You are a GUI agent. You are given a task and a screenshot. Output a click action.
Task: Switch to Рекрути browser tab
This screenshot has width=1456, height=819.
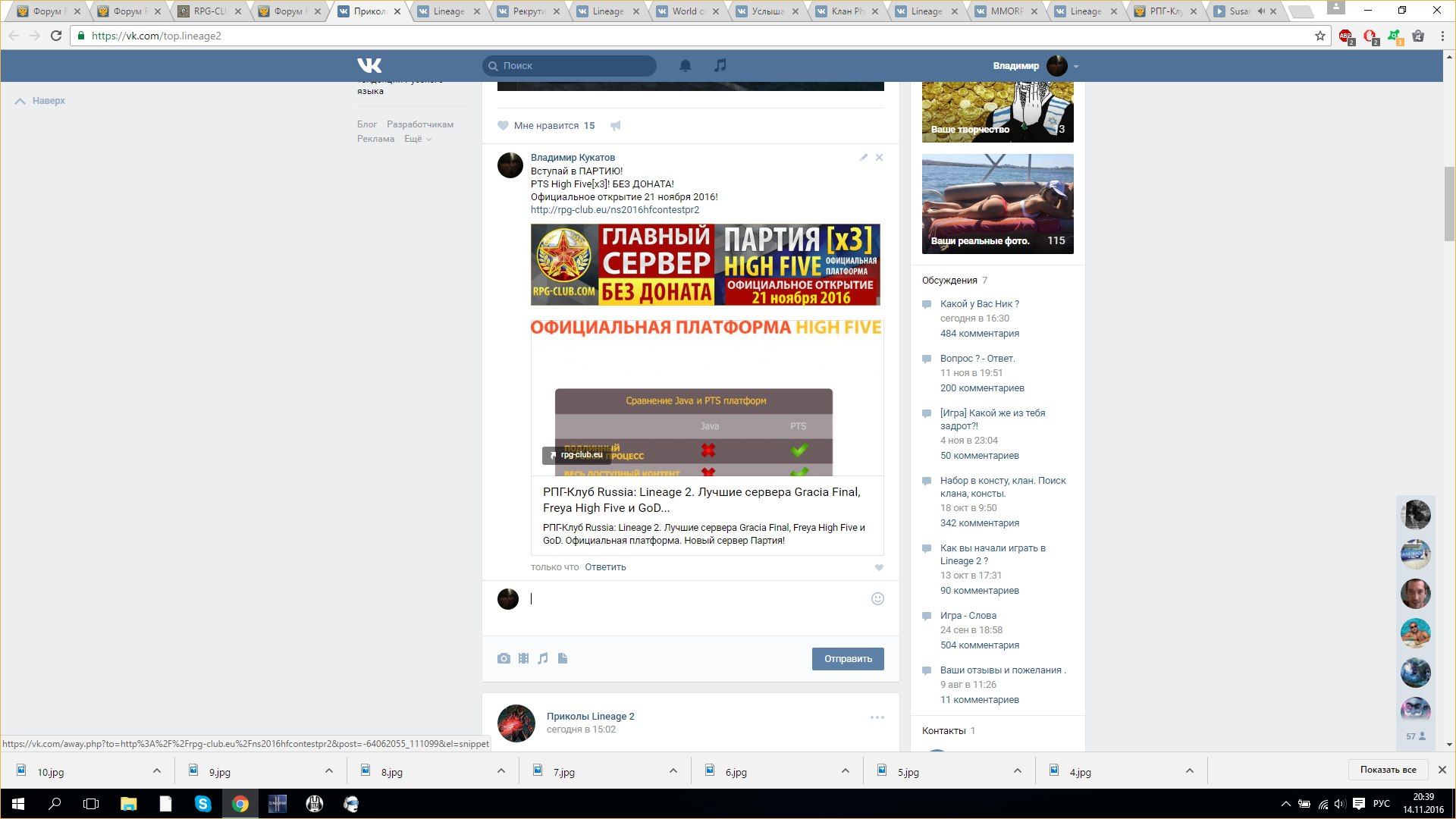click(x=529, y=11)
